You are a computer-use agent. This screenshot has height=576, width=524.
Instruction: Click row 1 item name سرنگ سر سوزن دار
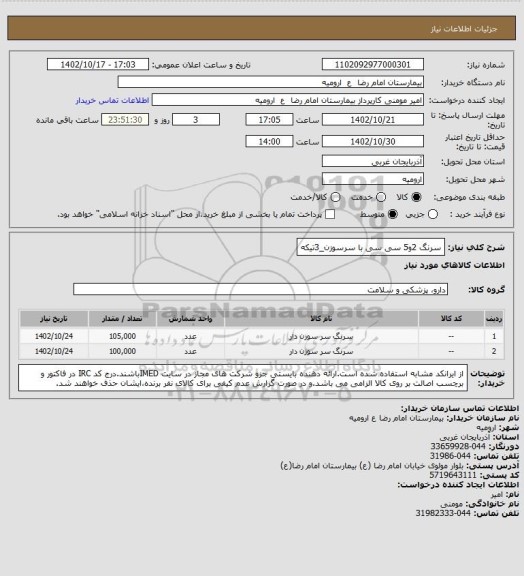321,336
